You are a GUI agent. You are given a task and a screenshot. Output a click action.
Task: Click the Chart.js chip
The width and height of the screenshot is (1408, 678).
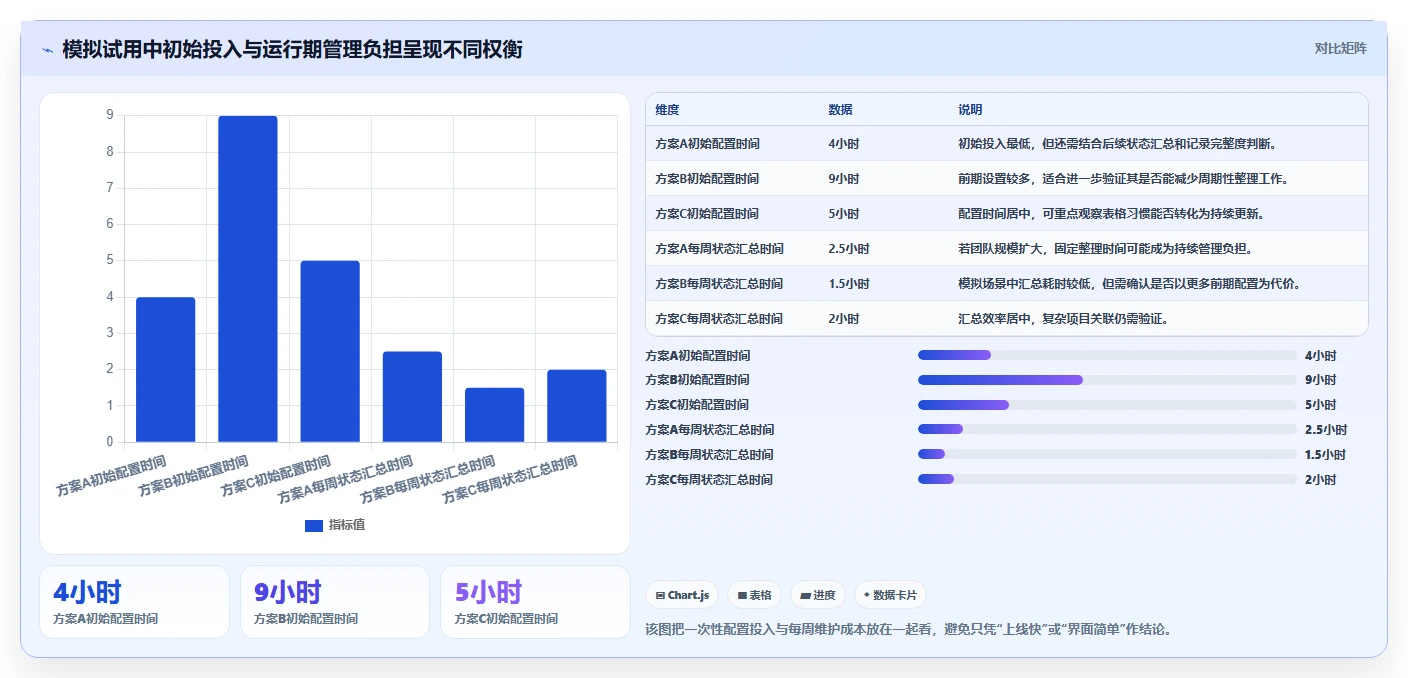683,595
